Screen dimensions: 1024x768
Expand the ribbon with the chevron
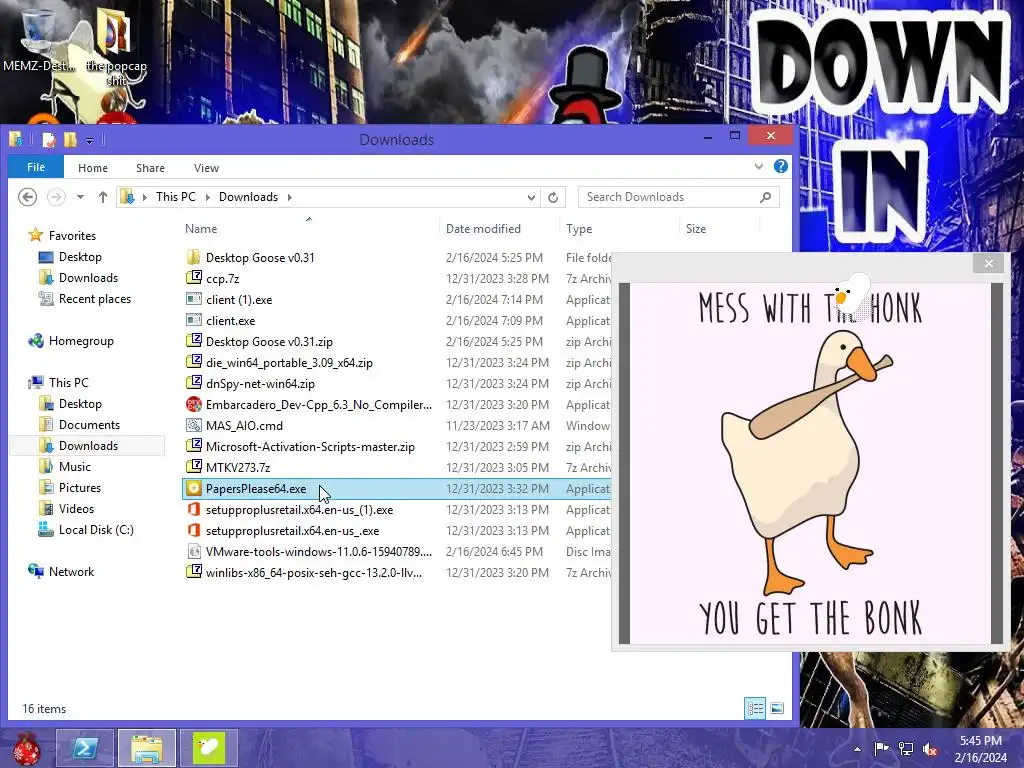[x=759, y=167]
